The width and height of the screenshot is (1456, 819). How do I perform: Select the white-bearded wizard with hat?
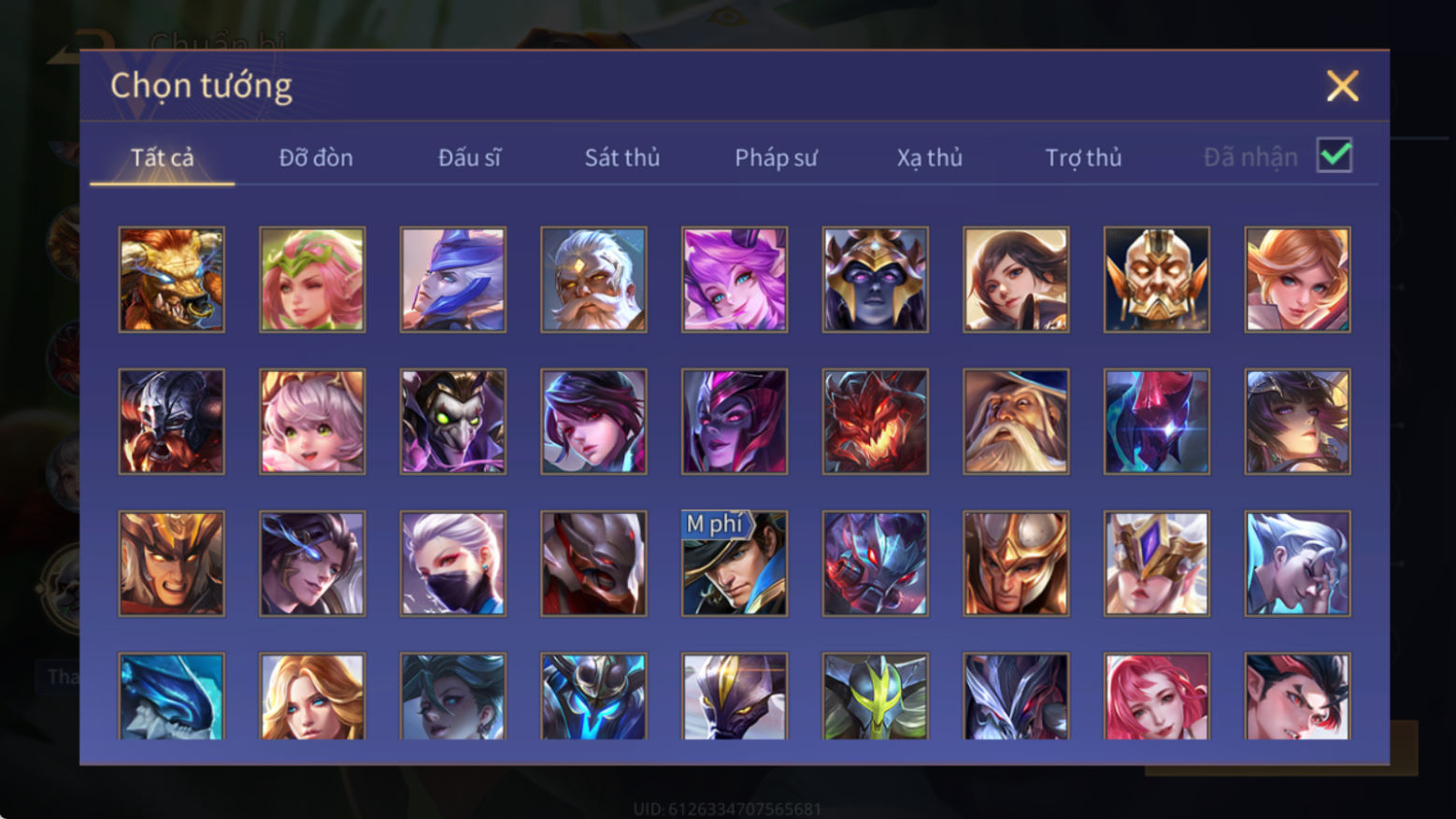coord(1016,421)
